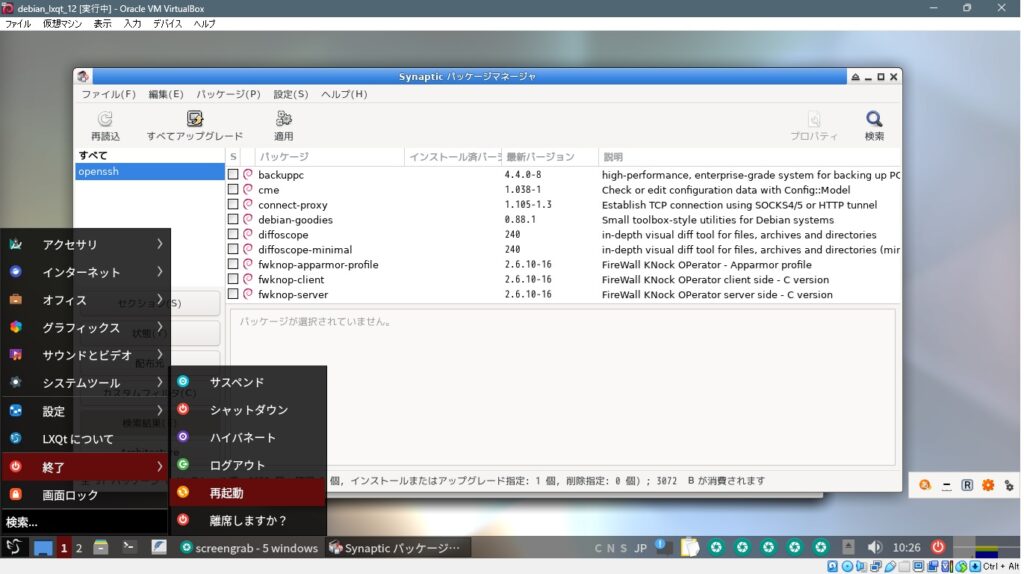Choose 再起動 from the leave submenu
The height and width of the screenshot is (574, 1024).
pos(248,493)
